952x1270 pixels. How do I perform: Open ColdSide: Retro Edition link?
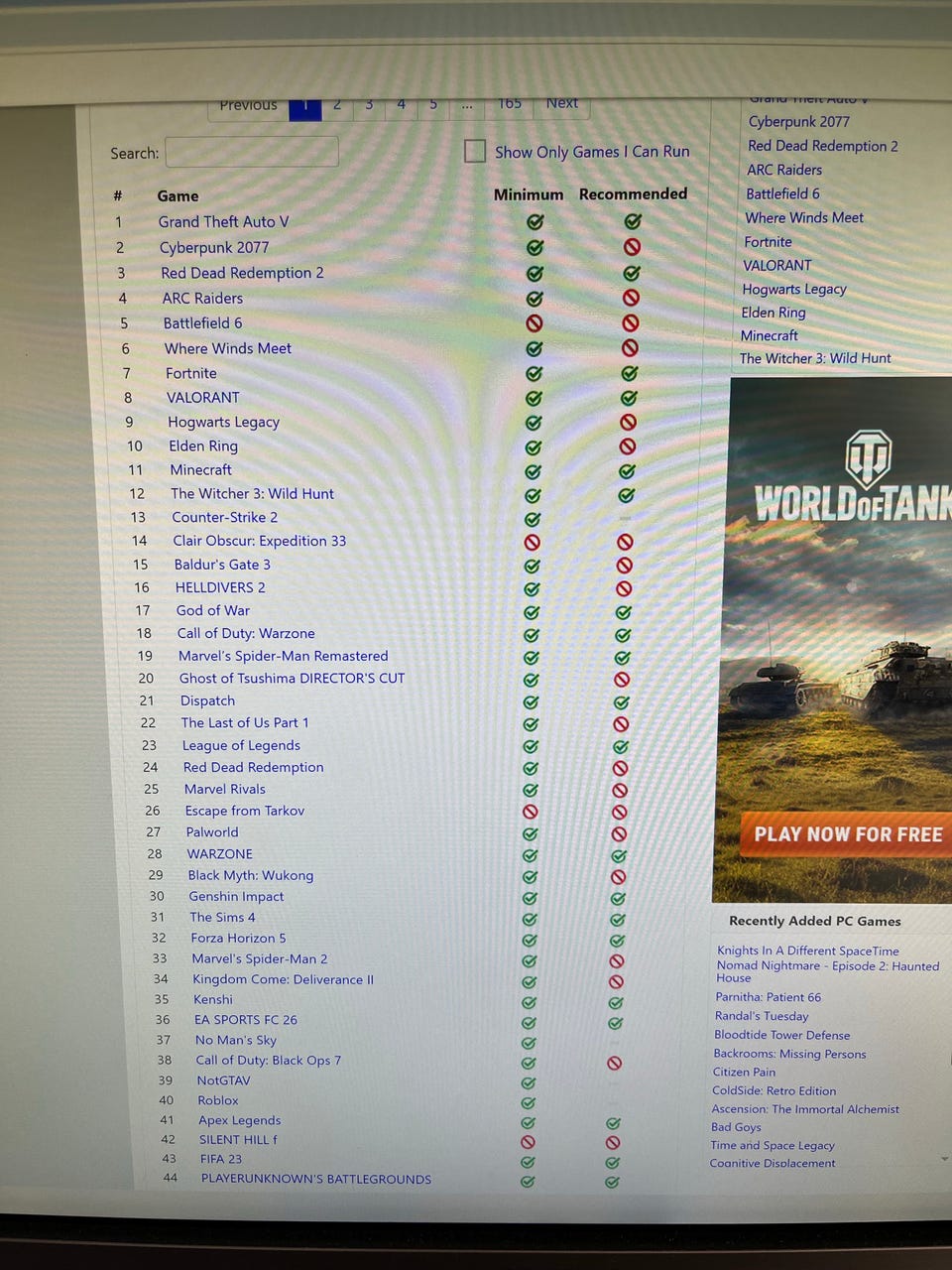click(x=773, y=1090)
